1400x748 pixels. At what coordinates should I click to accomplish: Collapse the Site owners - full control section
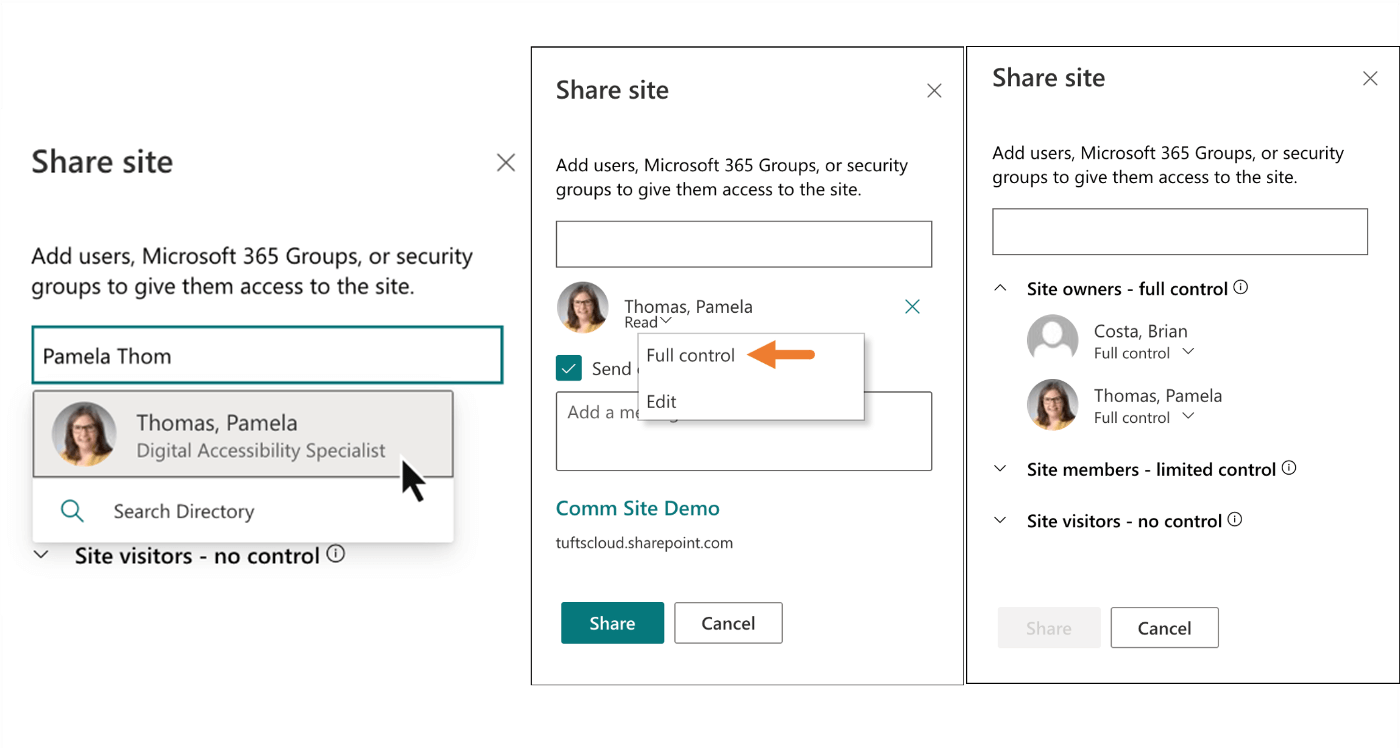pyautogui.click(x=1000, y=288)
